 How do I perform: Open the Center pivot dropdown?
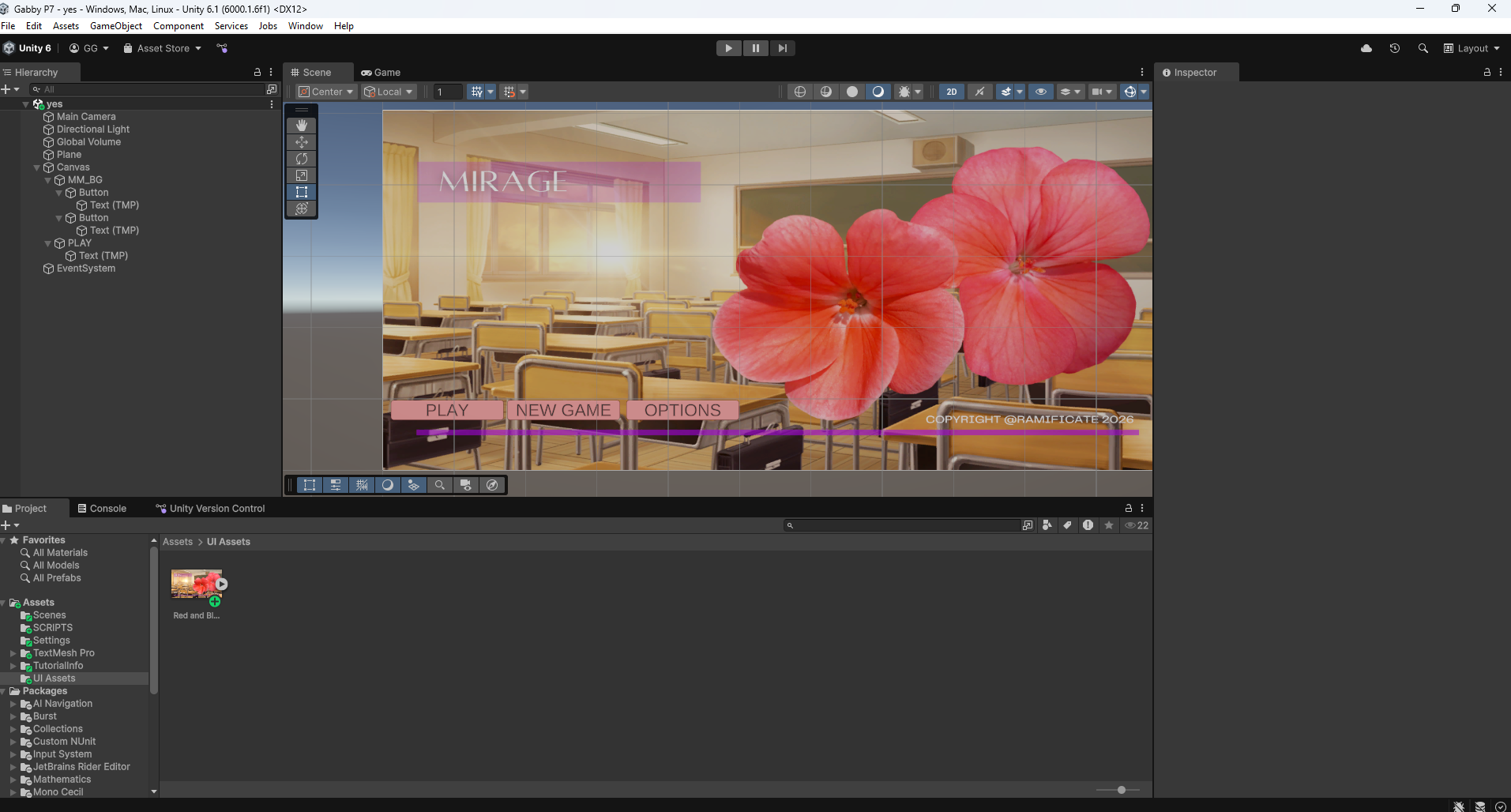[x=325, y=92]
